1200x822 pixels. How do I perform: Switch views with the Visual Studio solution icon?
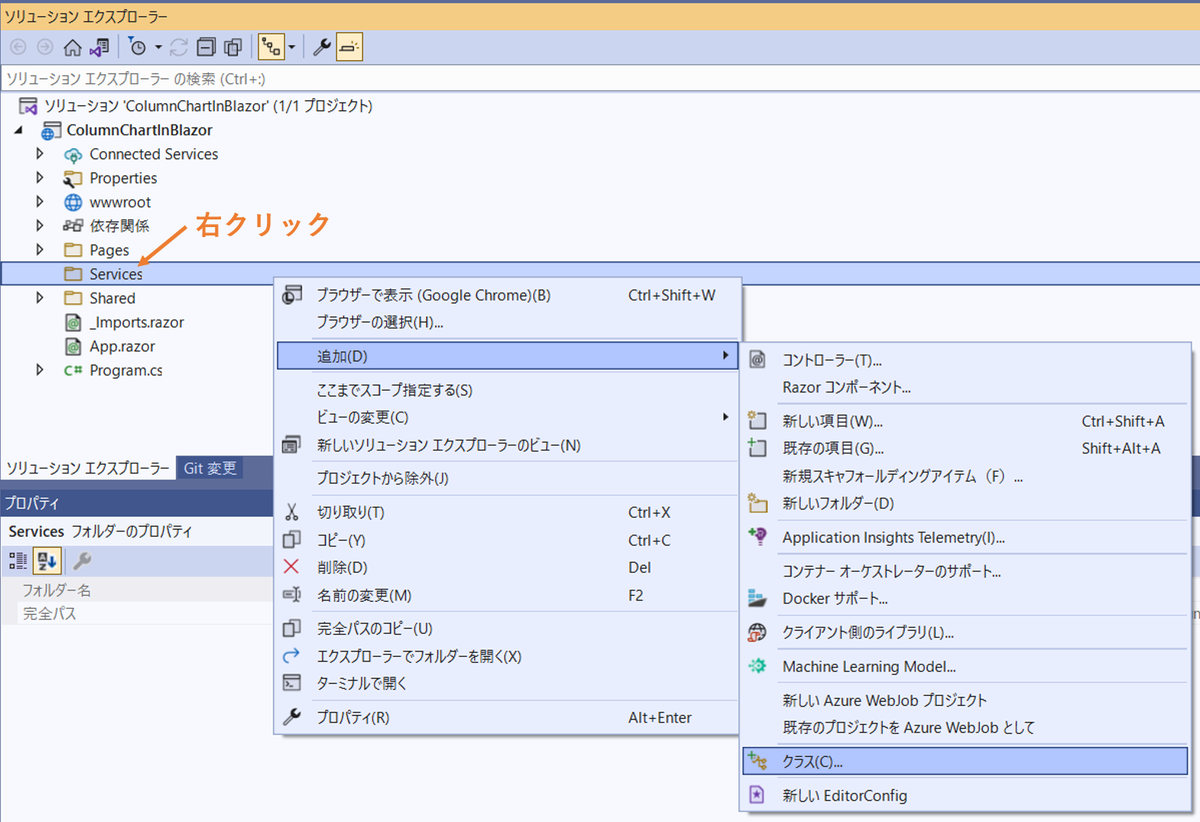[99, 47]
